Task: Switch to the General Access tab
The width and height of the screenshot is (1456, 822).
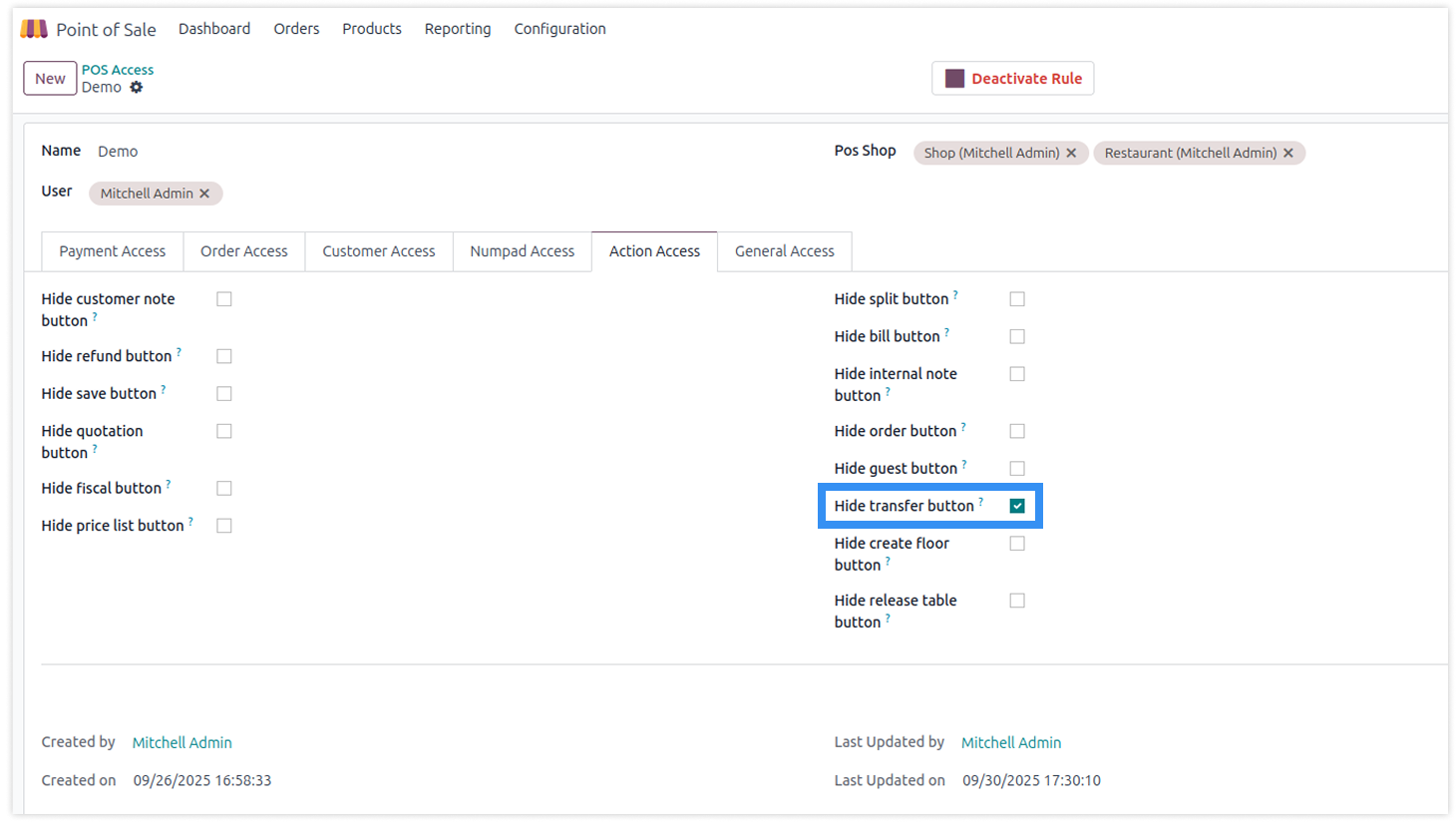Action: pyautogui.click(x=784, y=251)
